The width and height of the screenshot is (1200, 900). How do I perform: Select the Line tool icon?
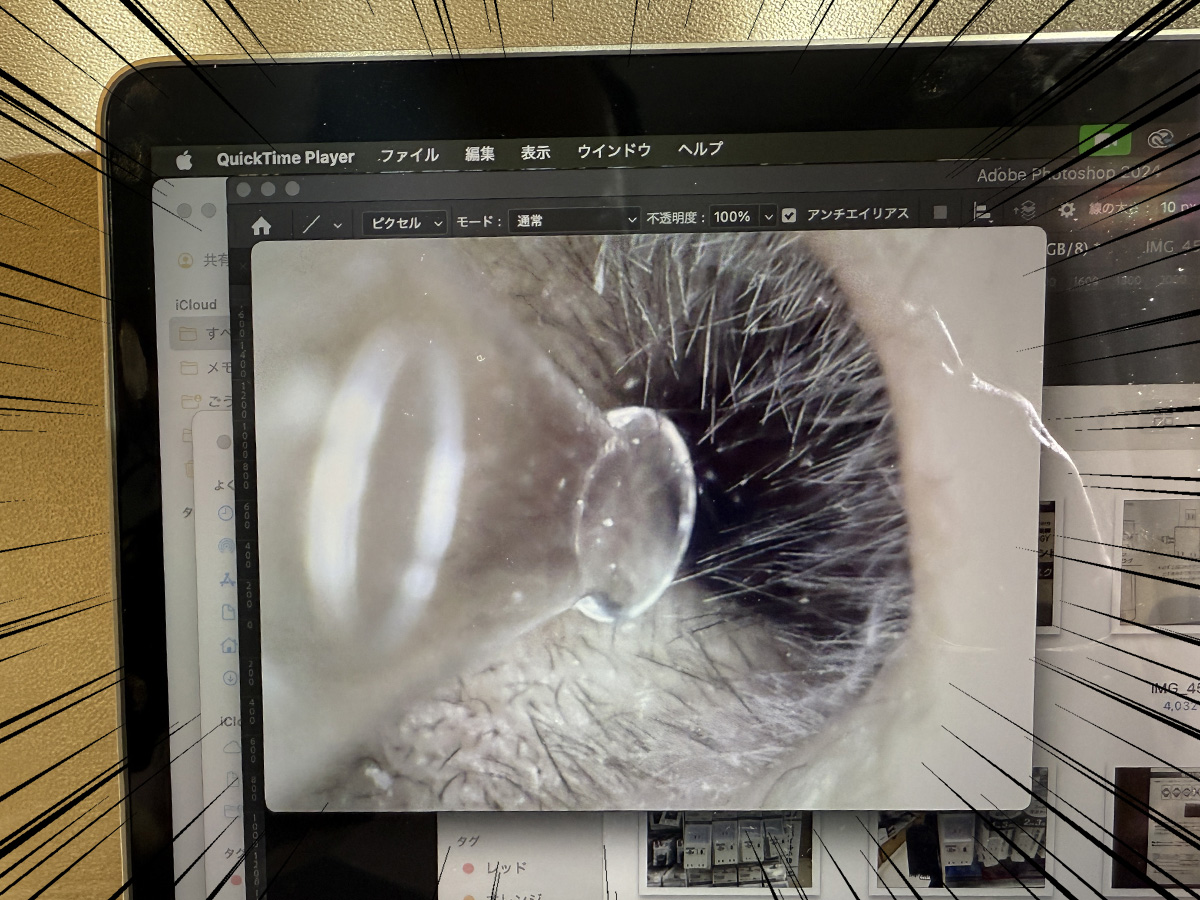point(311,223)
